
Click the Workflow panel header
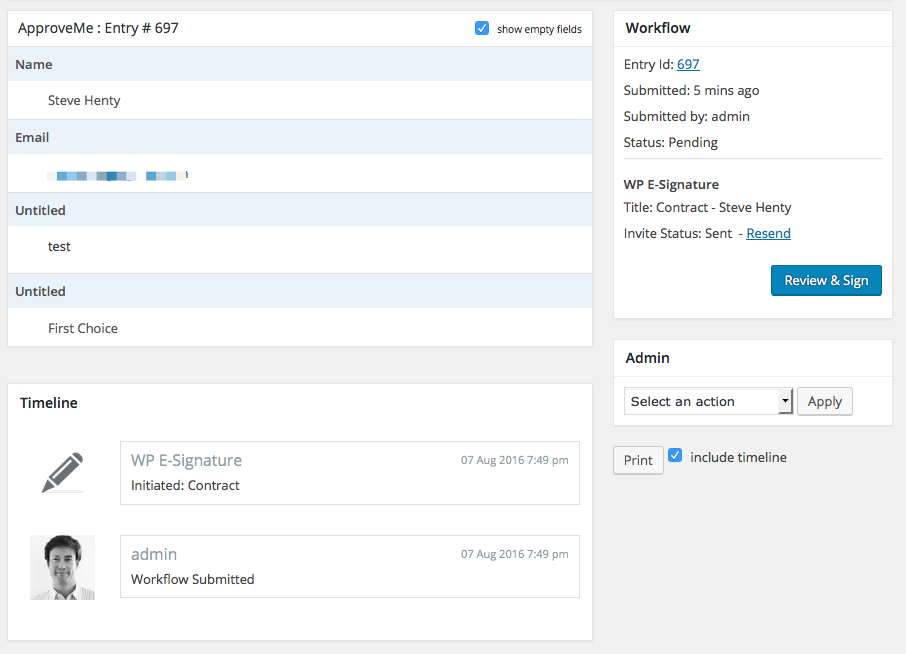pos(658,28)
